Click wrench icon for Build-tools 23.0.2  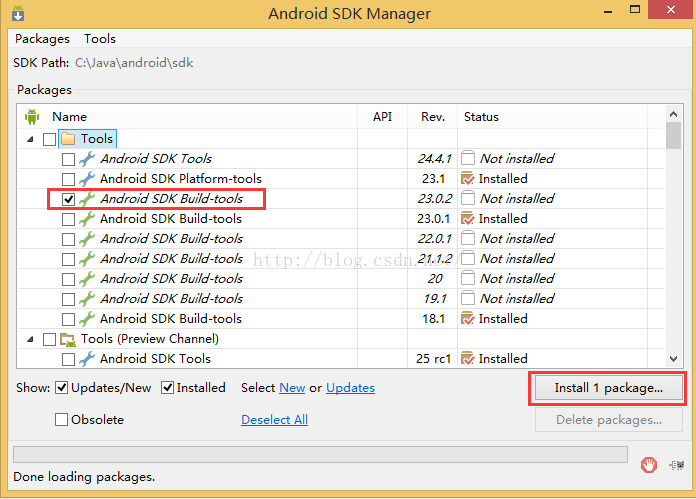pyautogui.click(x=87, y=199)
